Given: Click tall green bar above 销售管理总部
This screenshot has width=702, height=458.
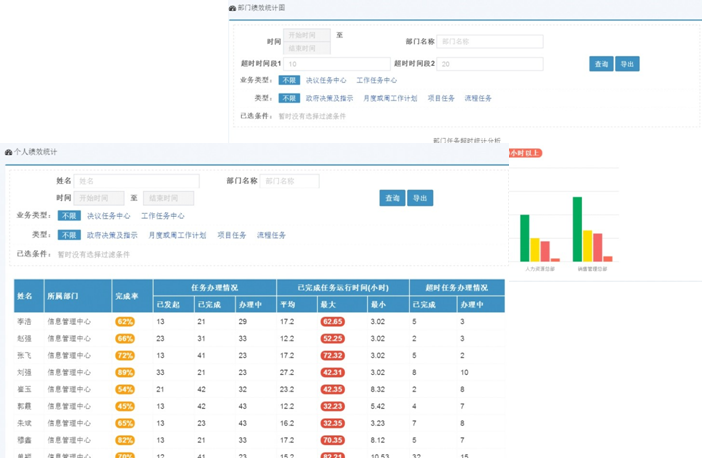Looking at the screenshot, I should point(578,229).
